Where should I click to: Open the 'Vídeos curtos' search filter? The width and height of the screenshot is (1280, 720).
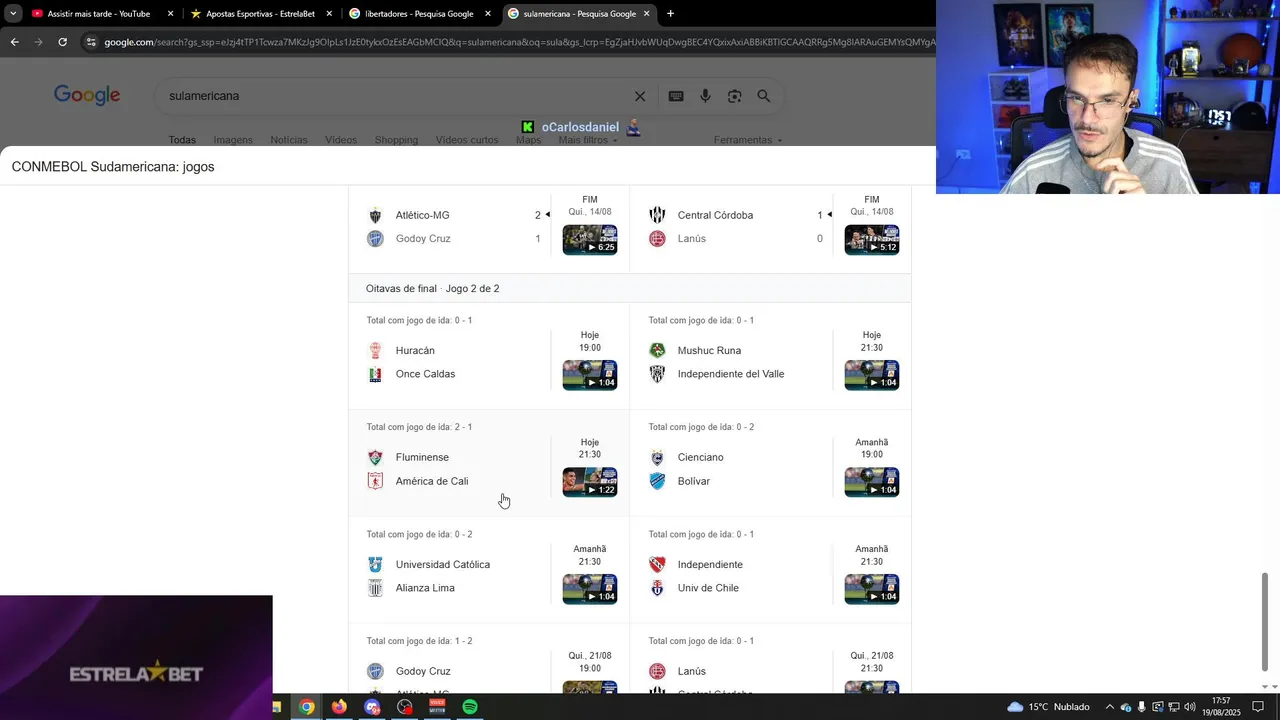(467, 140)
